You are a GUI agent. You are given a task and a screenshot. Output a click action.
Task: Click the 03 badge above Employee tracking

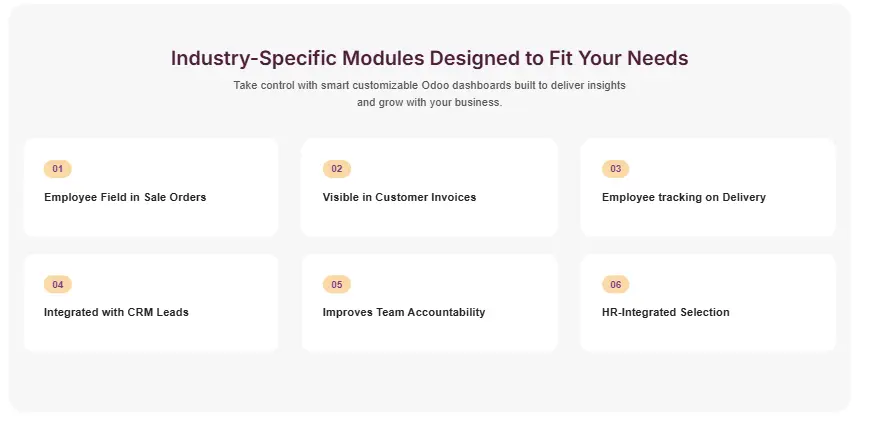click(615, 169)
